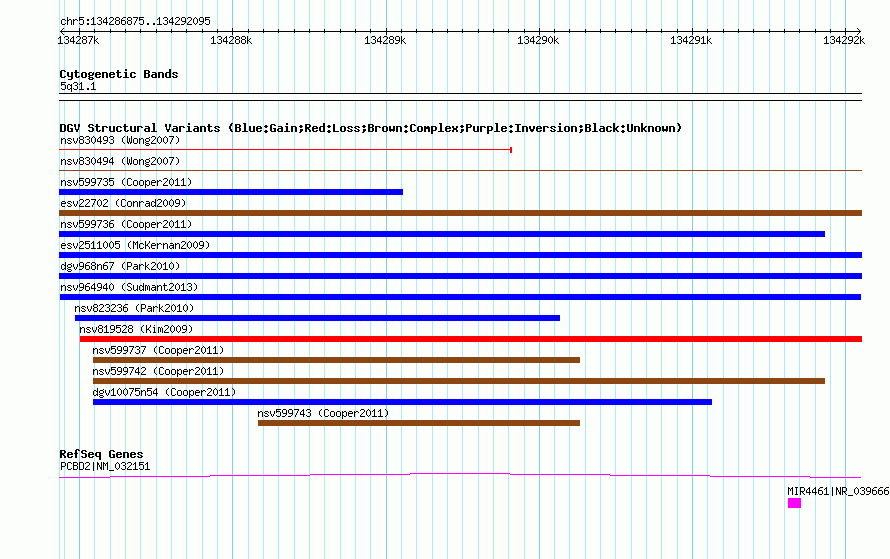Click the nsv830494 (Wong2007) label
Image resolution: width=890 pixels, height=559 pixels.
point(120,161)
